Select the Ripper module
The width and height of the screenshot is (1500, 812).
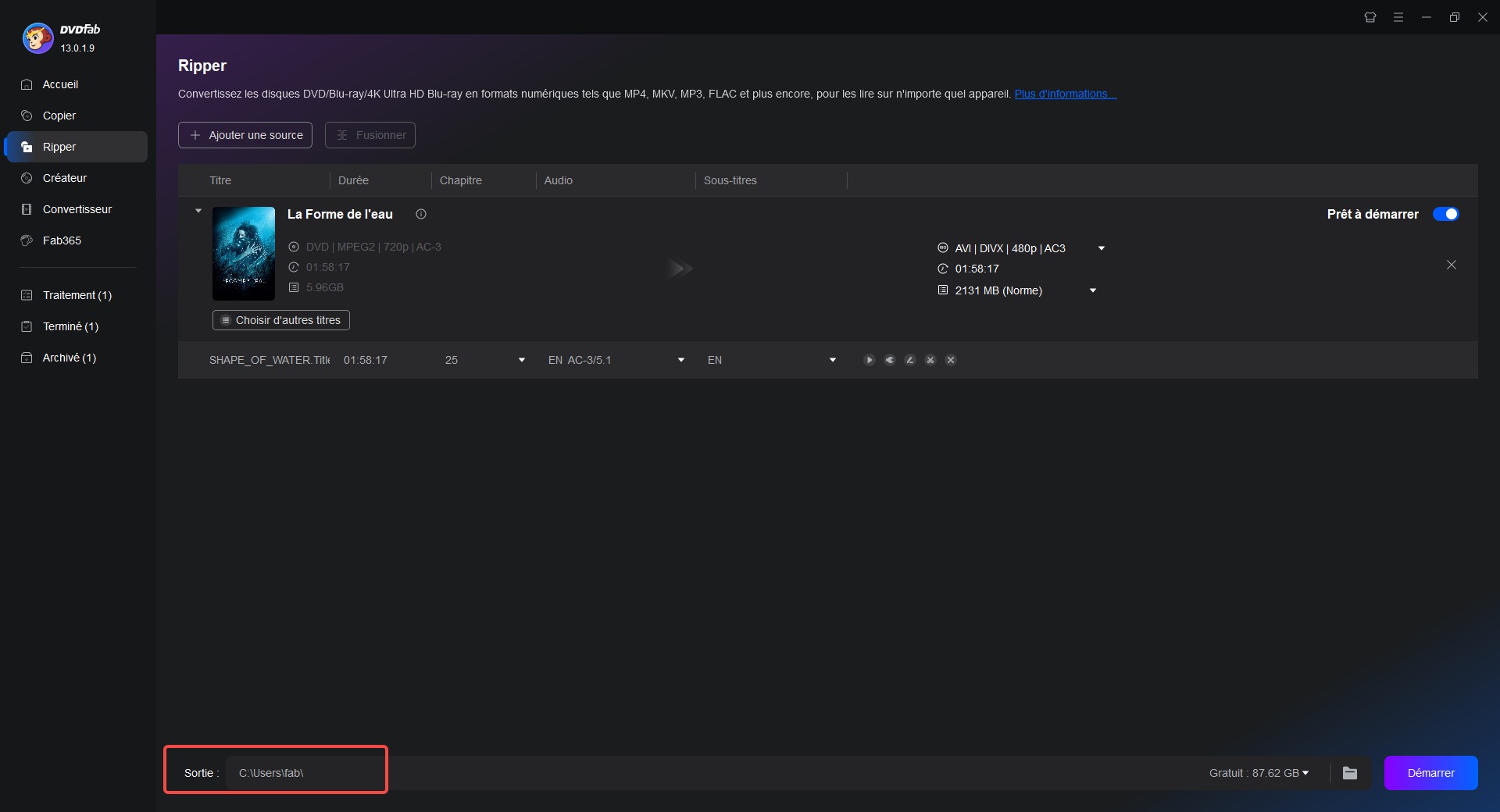[x=76, y=147]
